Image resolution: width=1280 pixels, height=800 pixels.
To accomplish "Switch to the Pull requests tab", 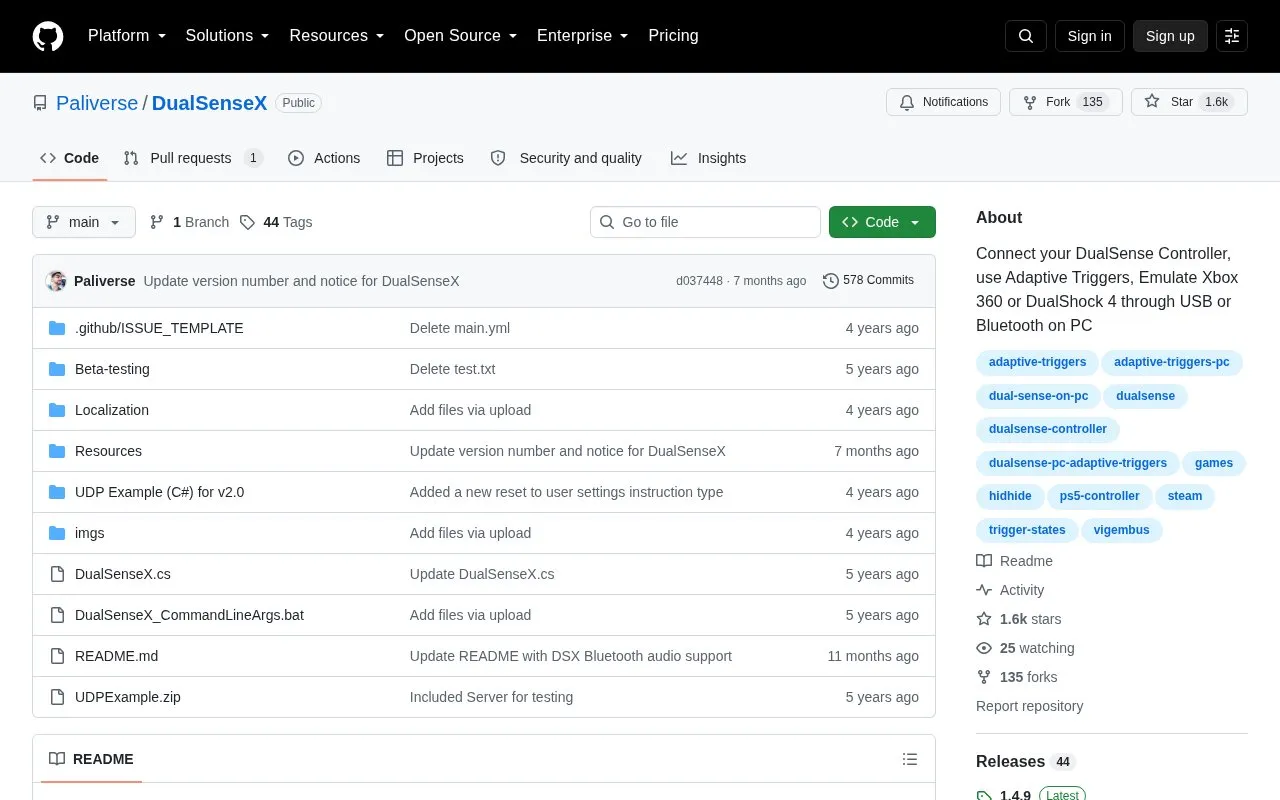I will [193, 158].
